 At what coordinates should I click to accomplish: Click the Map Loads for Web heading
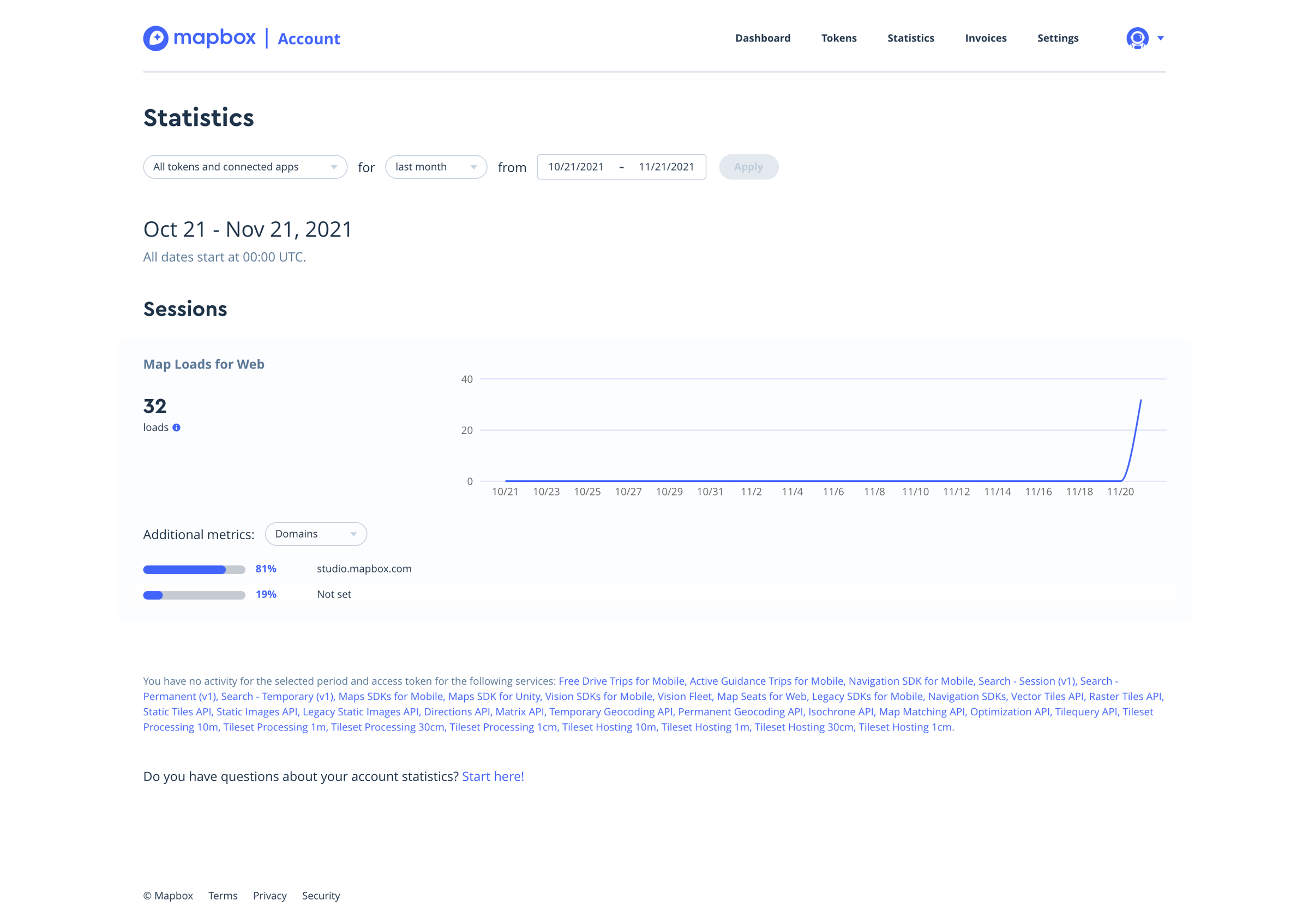click(203, 364)
